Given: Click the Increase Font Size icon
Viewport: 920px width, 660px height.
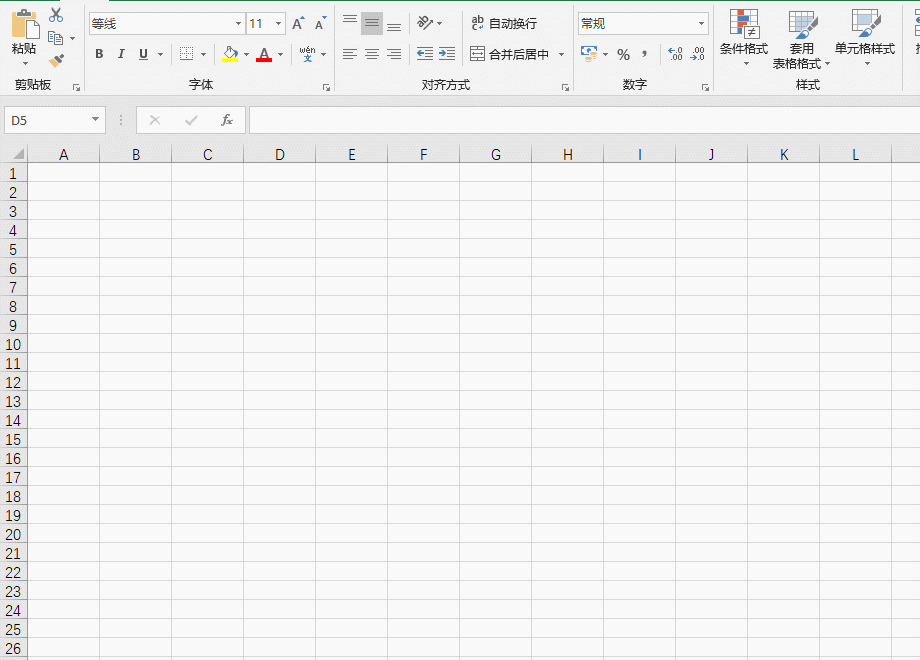Looking at the screenshot, I should pyautogui.click(x=298, y=24).
